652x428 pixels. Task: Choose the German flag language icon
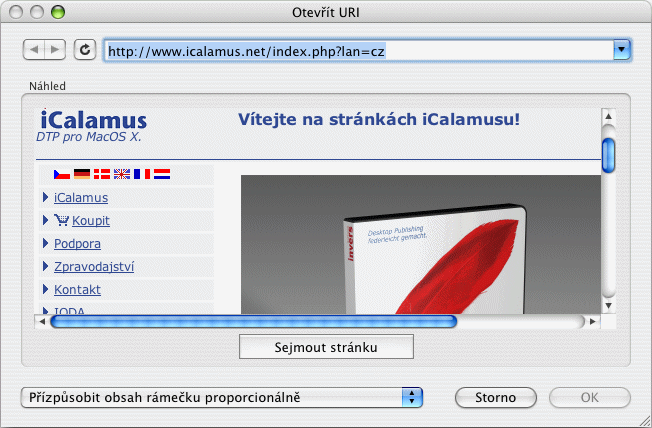[82, 174]
